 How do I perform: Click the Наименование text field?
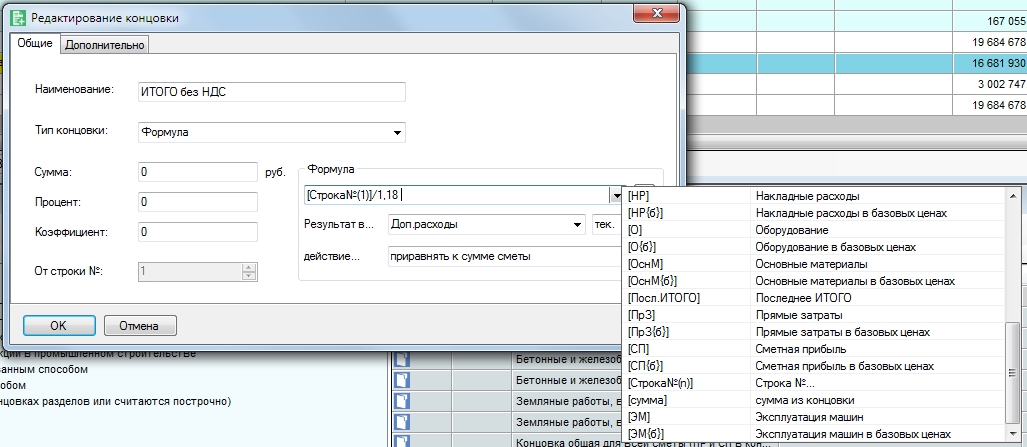click(x=273, y=91)
